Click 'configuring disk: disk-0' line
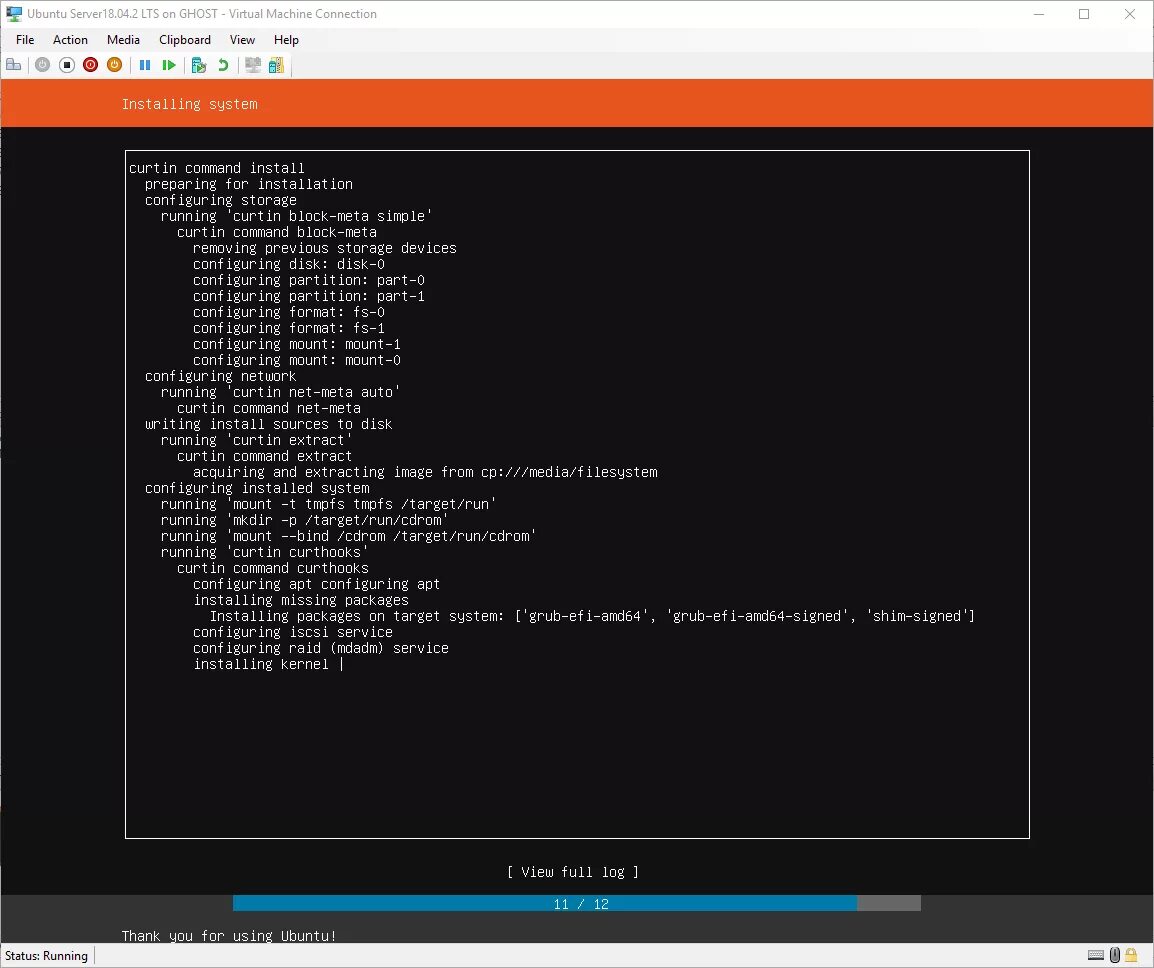 (288, 264)
